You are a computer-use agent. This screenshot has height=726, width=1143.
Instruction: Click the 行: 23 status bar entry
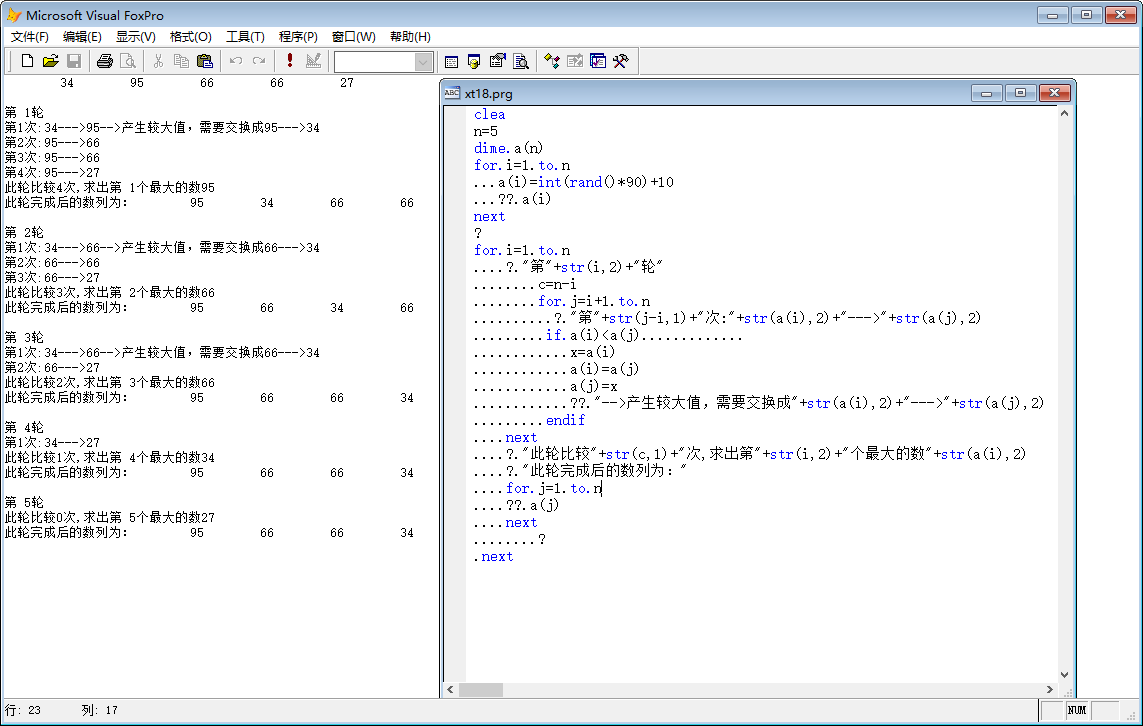[x=23, y=710]
